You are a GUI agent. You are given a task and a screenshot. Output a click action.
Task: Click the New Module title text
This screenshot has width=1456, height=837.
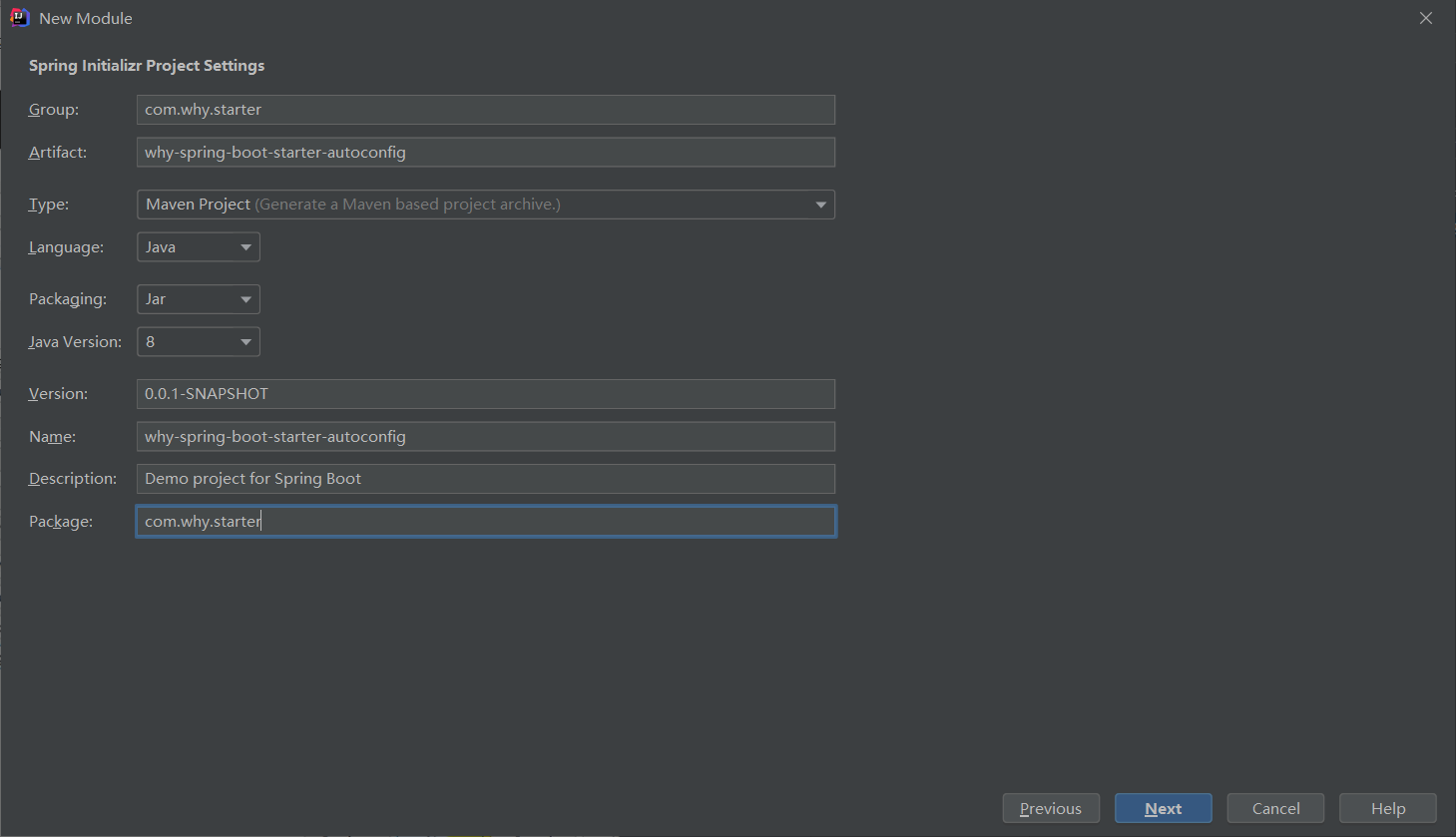tap(86, 19)
